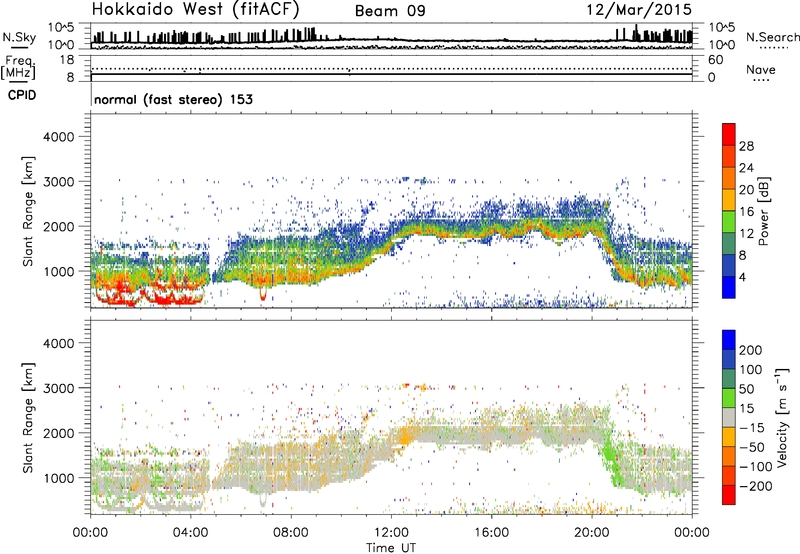Click the '08:00' time tick label
This screenshot has height=554, width=800.
291,533
